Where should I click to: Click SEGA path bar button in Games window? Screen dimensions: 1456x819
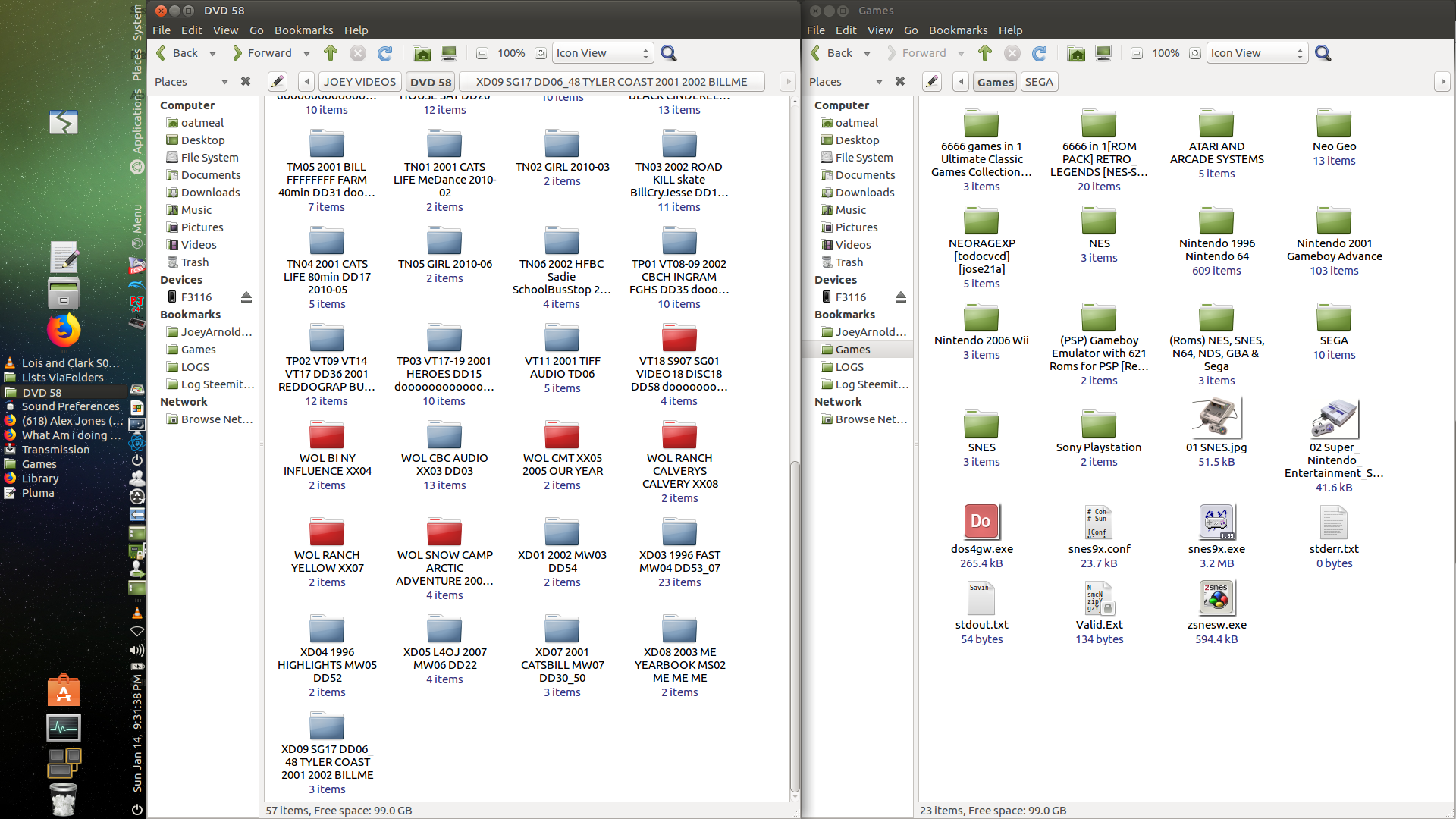[x=1039, y=82]
